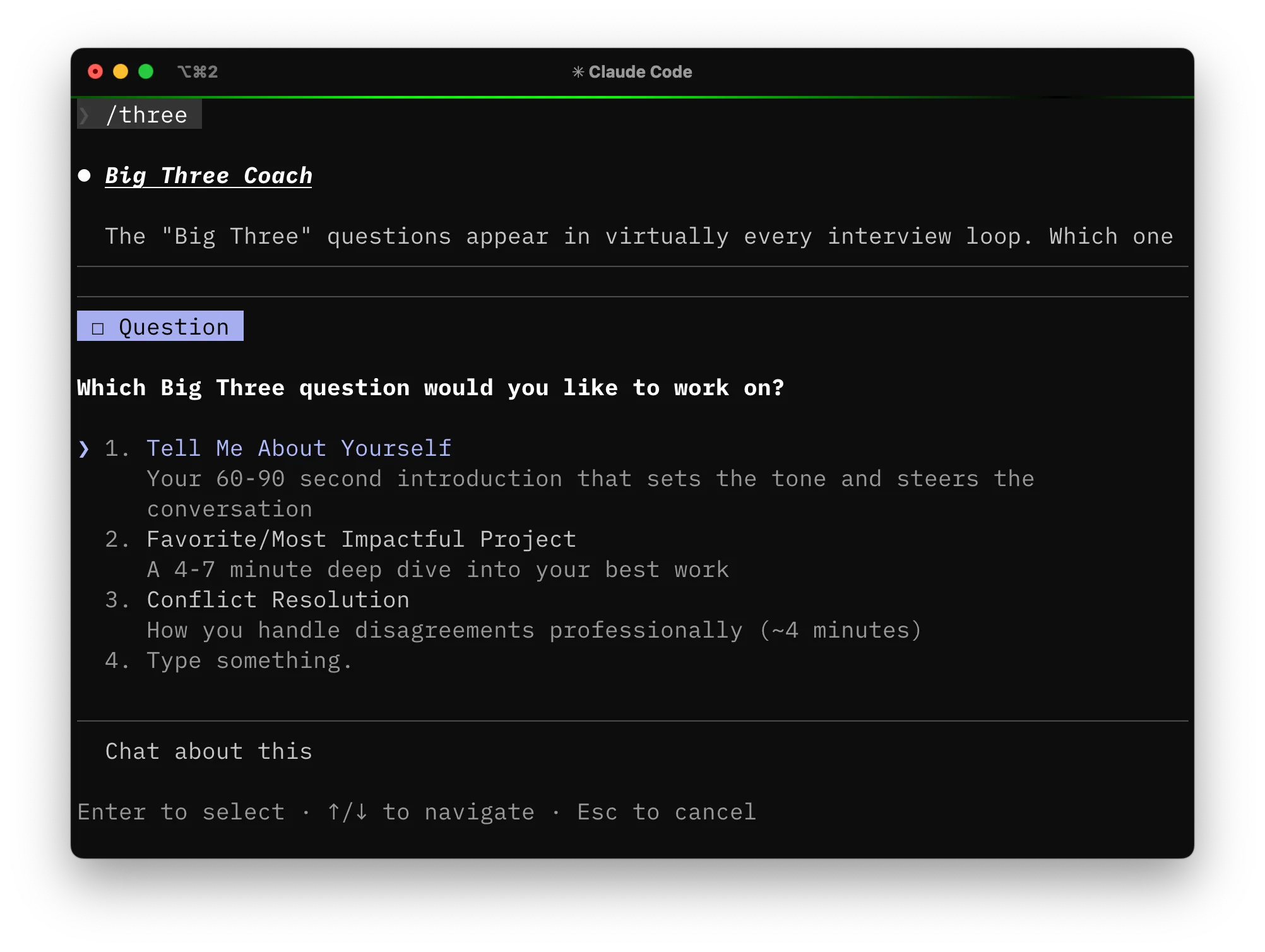Click the Claude Code window title

(x=640, y=72)
